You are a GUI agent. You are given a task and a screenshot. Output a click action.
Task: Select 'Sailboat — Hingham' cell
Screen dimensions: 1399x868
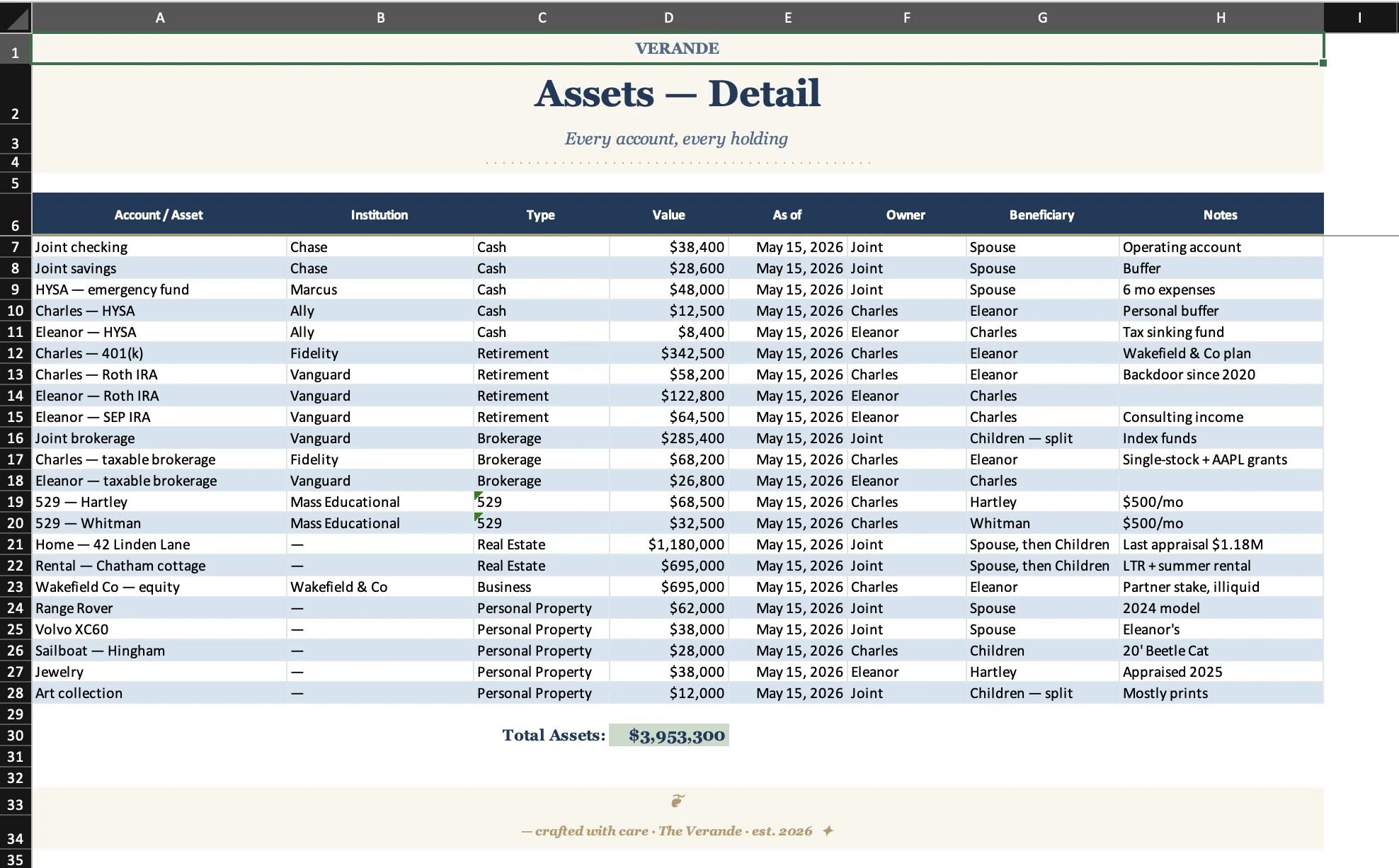click(159, 651)
